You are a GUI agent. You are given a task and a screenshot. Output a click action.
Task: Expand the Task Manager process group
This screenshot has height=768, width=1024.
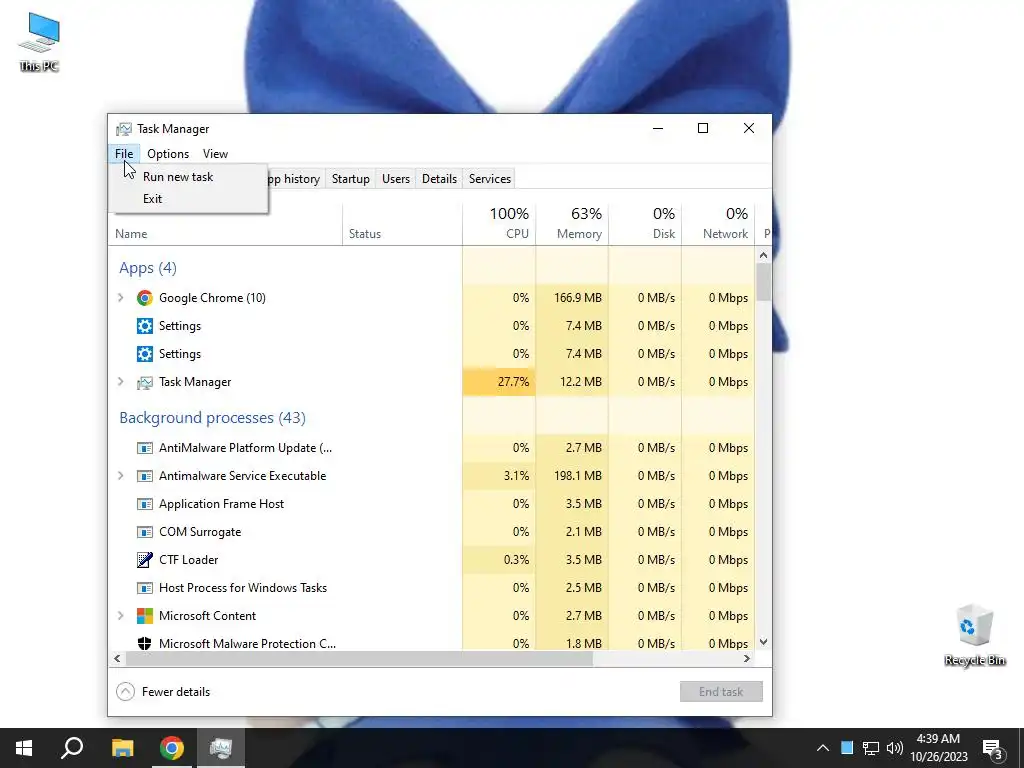(x=121, y=382)
